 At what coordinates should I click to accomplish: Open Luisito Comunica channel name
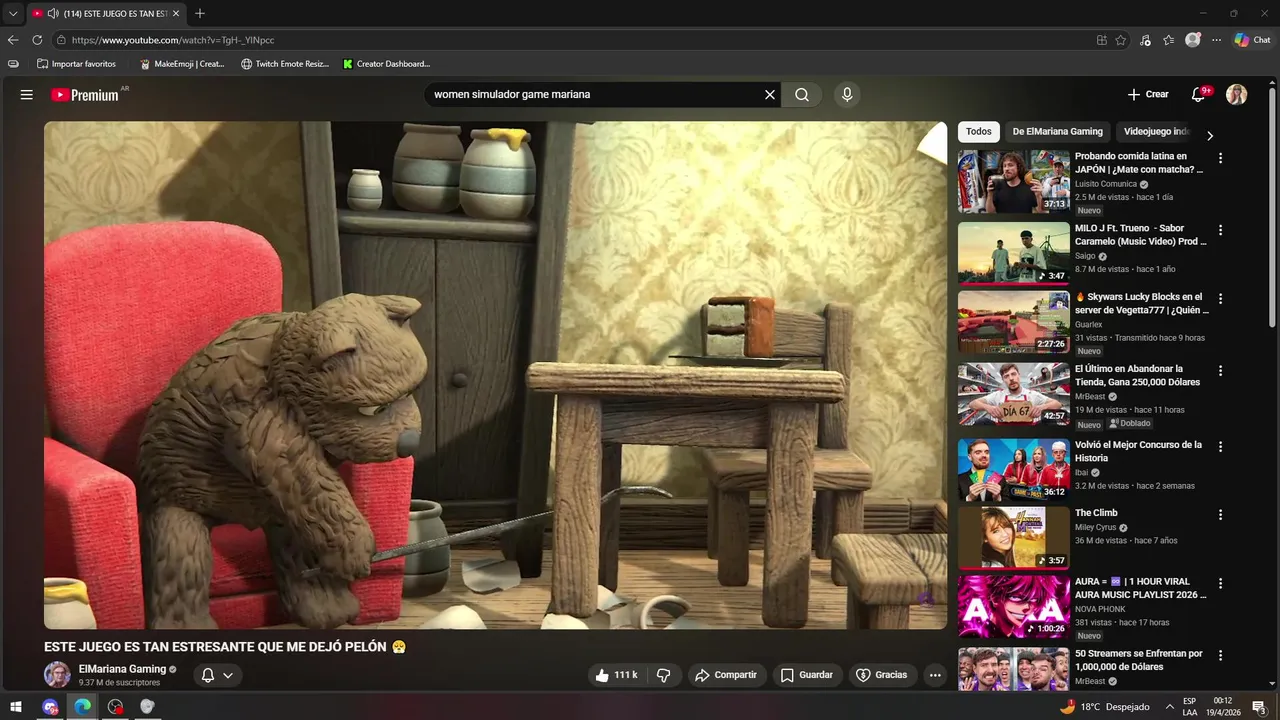(1106, 184)
